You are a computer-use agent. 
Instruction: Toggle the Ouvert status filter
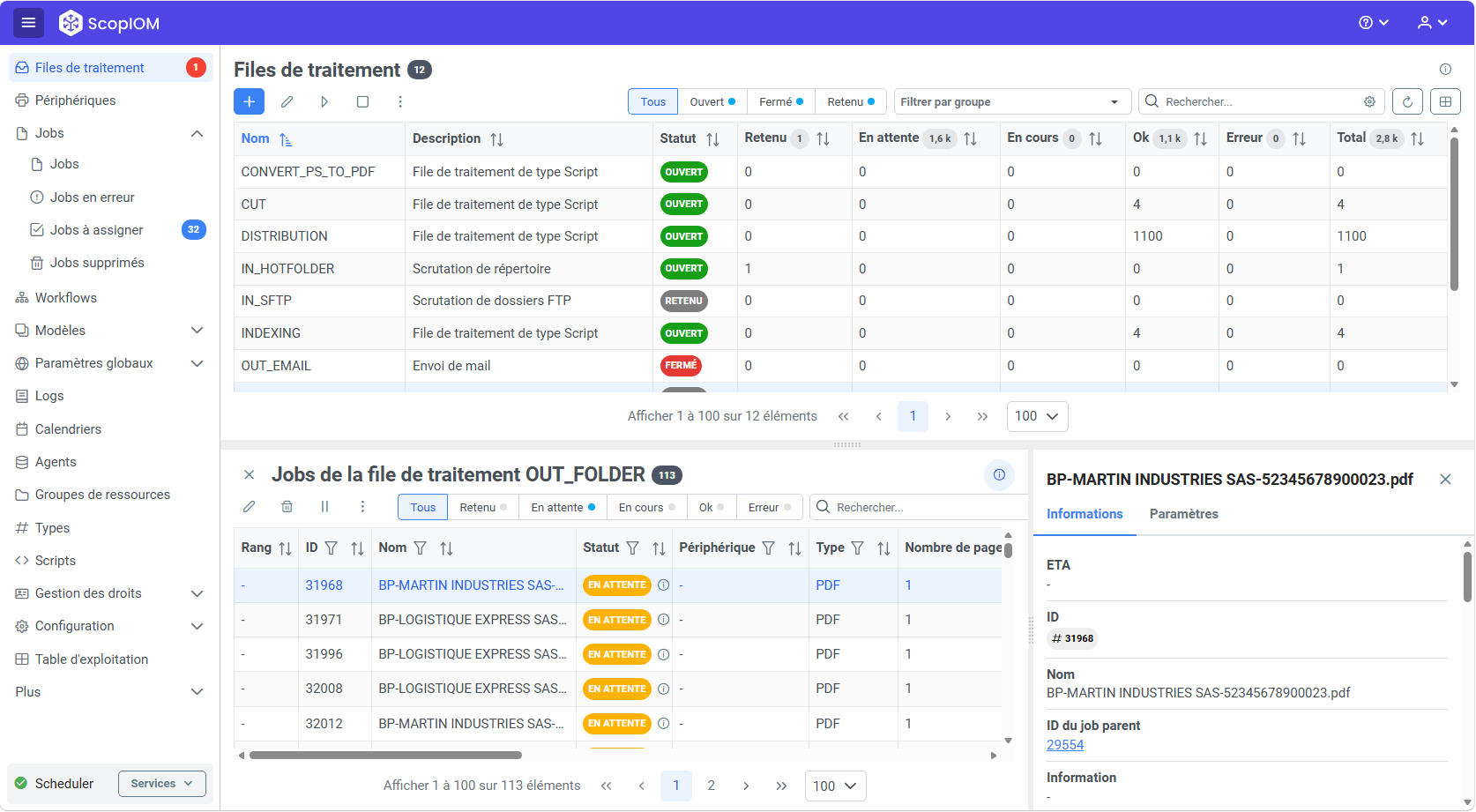click(712, 101)
